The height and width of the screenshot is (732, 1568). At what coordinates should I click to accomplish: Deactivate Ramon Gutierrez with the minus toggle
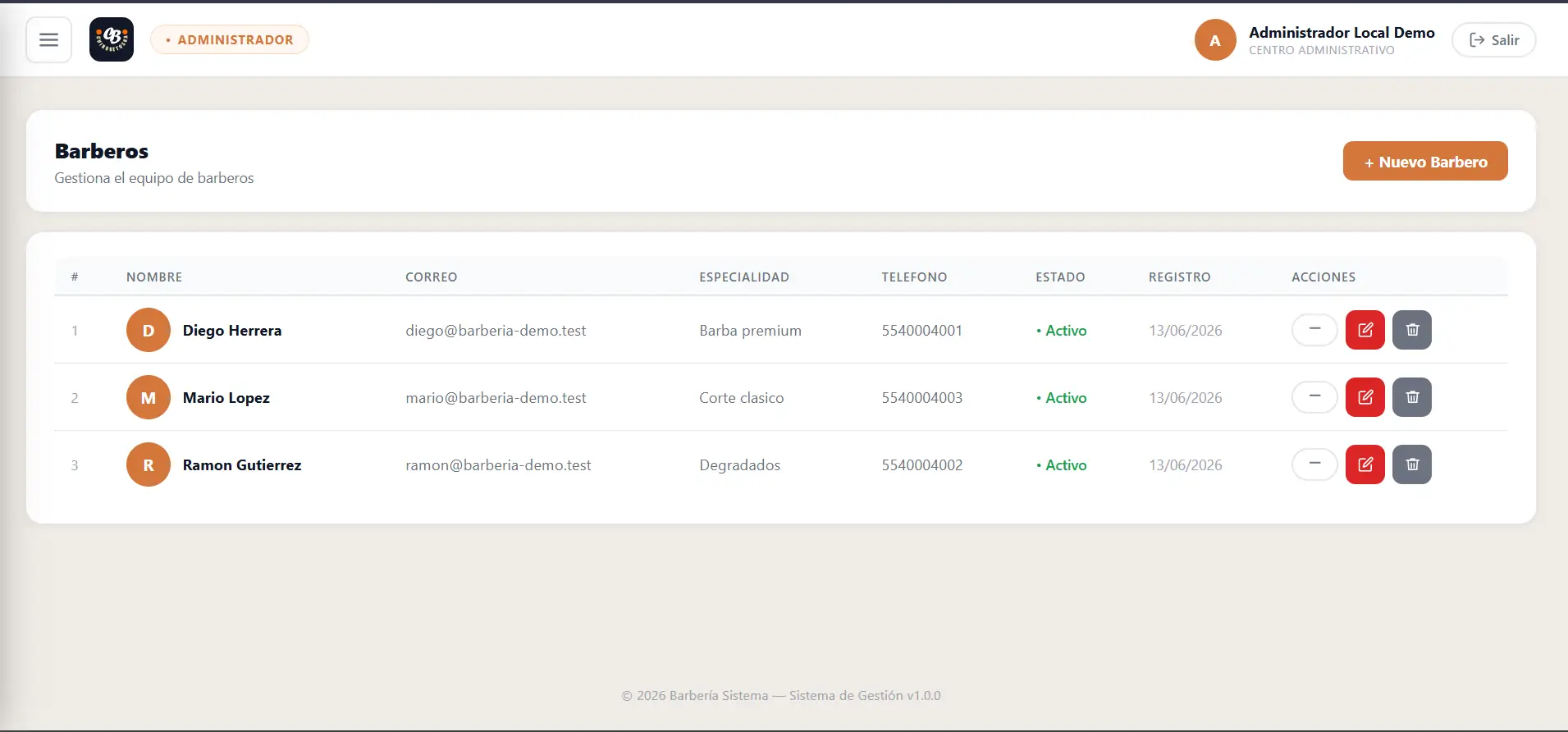coord(1314,464)
